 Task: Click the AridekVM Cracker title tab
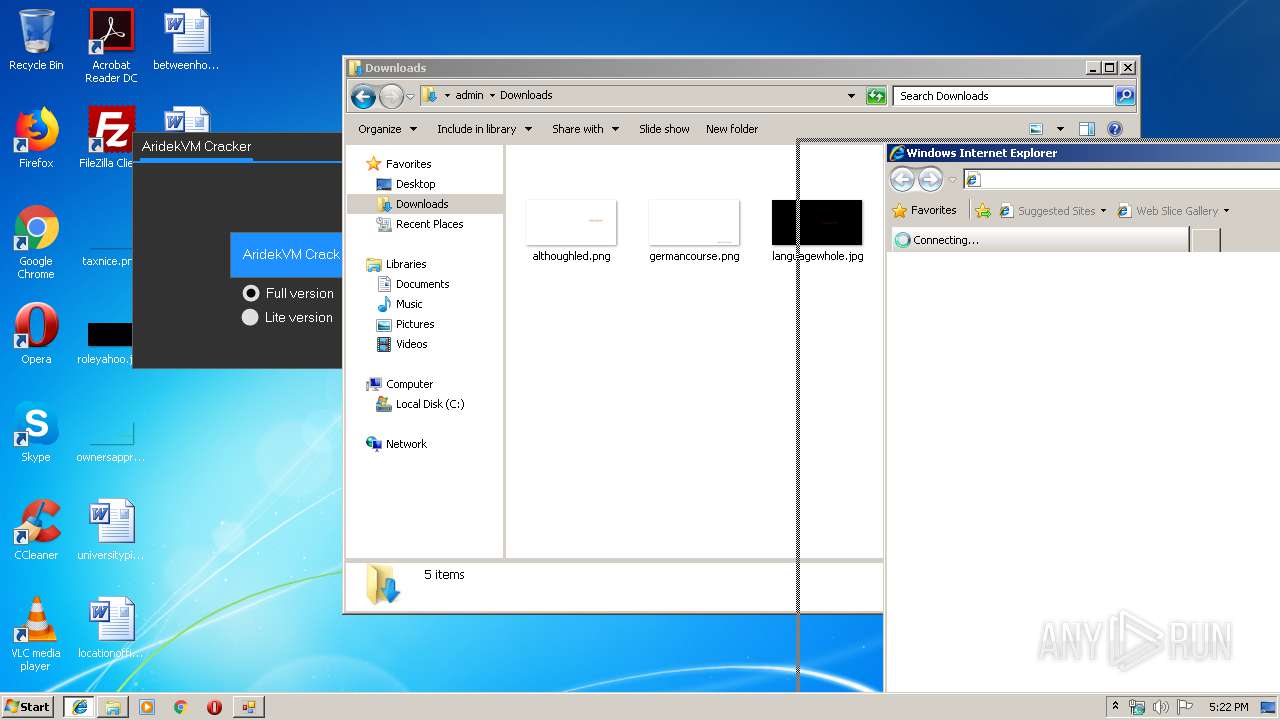pos(196,146)
